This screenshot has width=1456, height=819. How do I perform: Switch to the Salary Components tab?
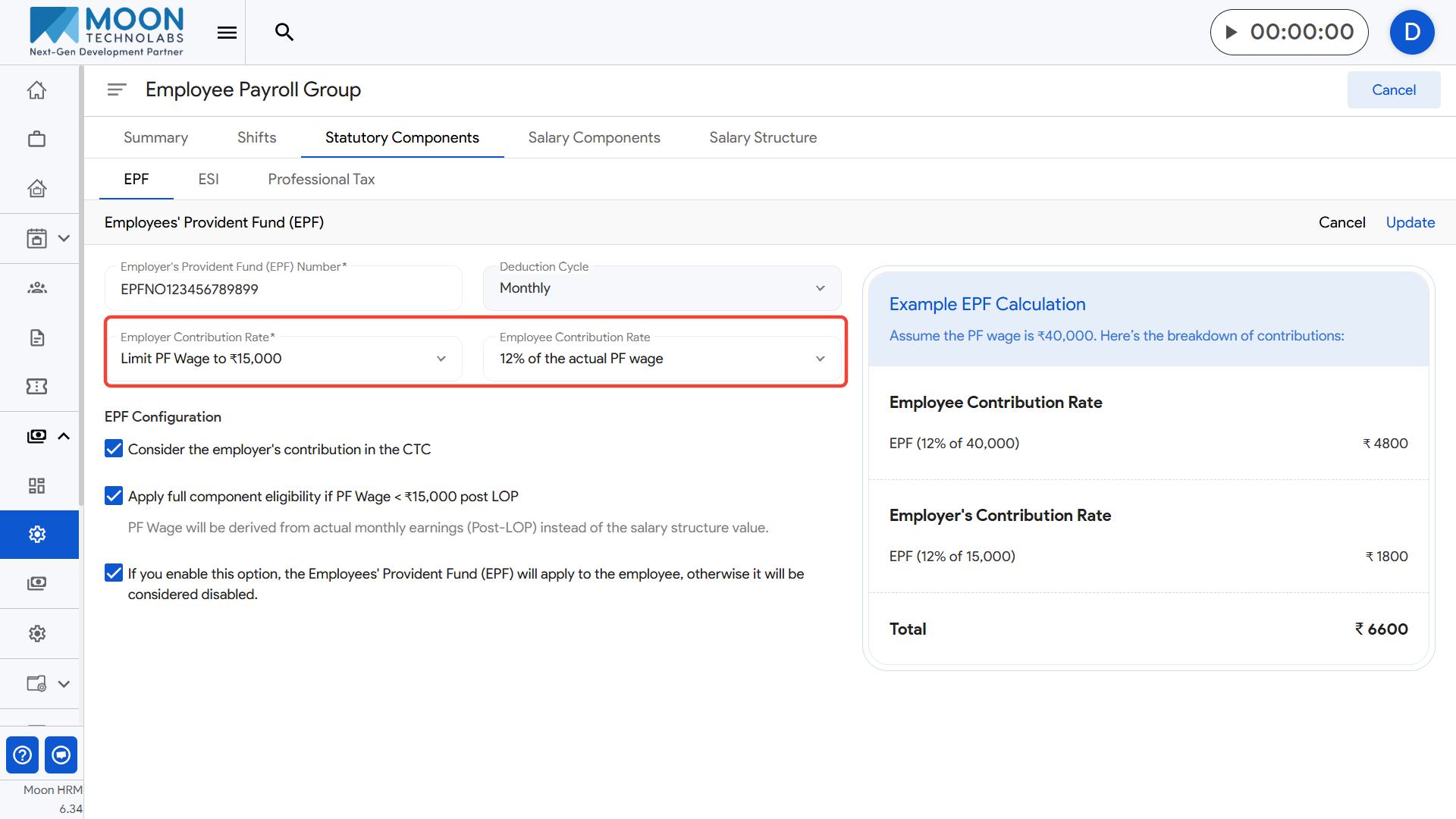click(594, 137)
